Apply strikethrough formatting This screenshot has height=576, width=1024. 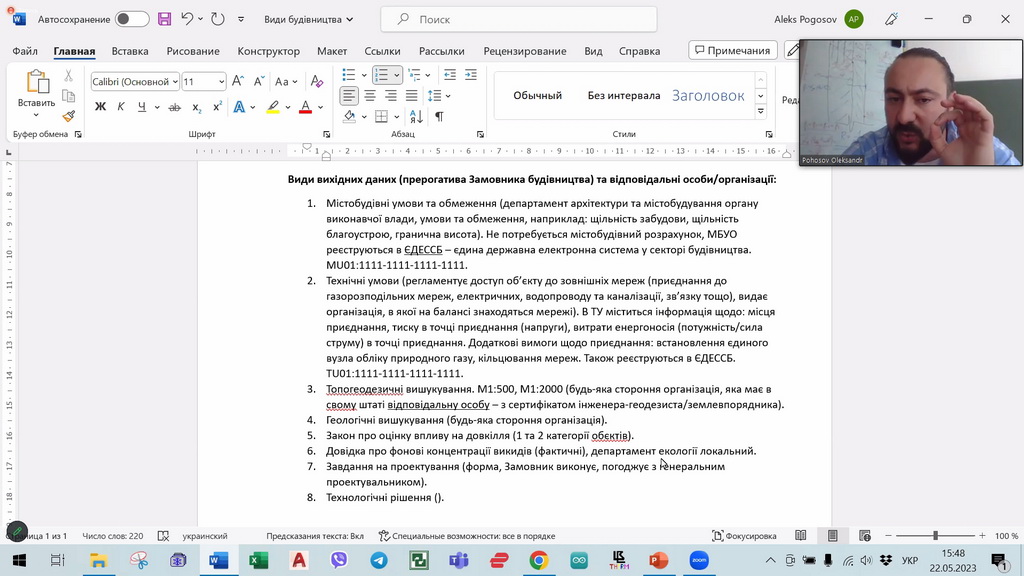click(x=174, y=106)
